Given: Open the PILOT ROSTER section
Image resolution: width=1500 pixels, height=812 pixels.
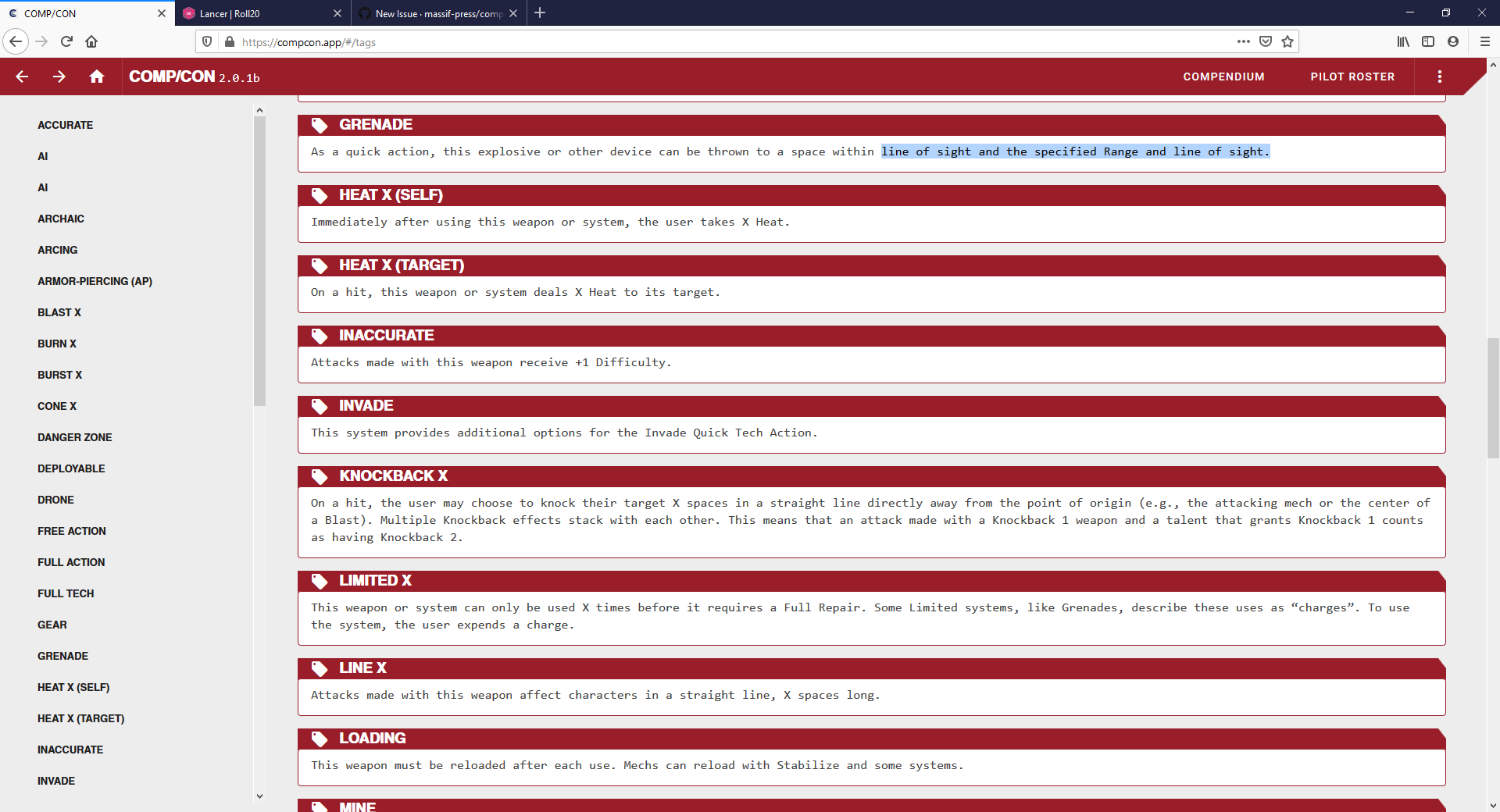Looking at the screenshot, I should (x=1352, y=77).
